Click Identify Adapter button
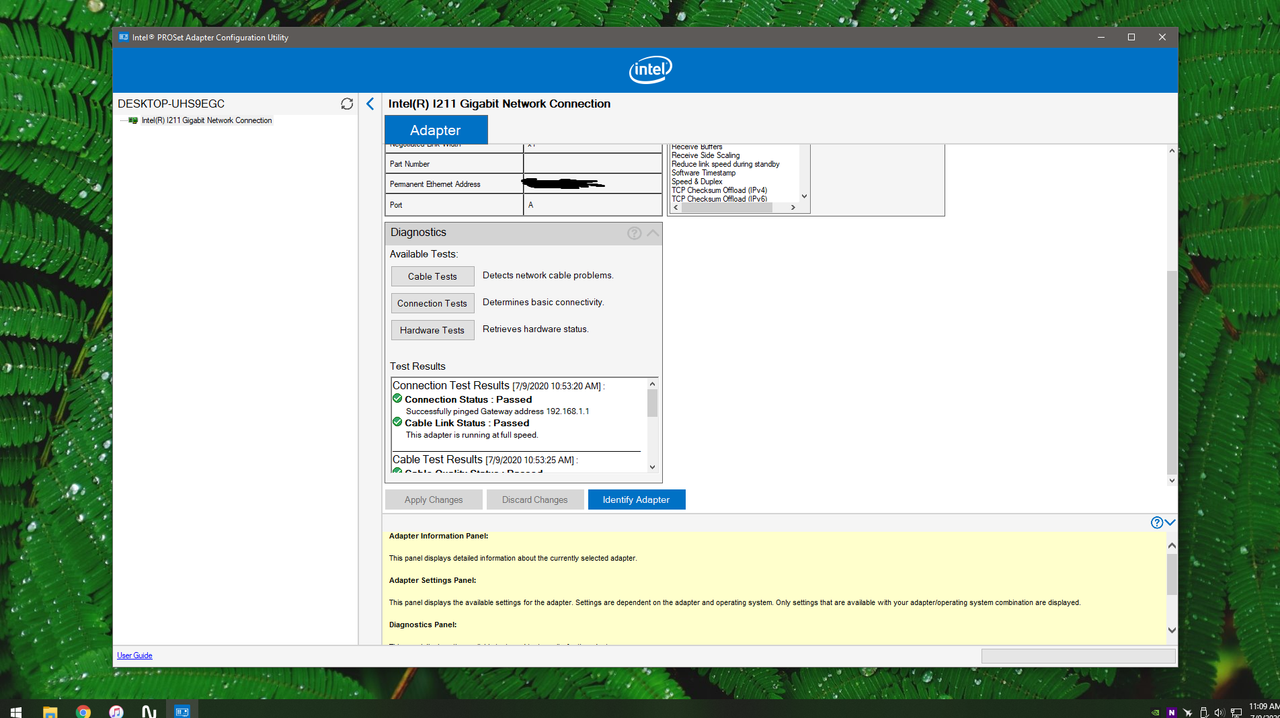The height and width of the screenshot is (718, 1280). (x=636, y=500)
